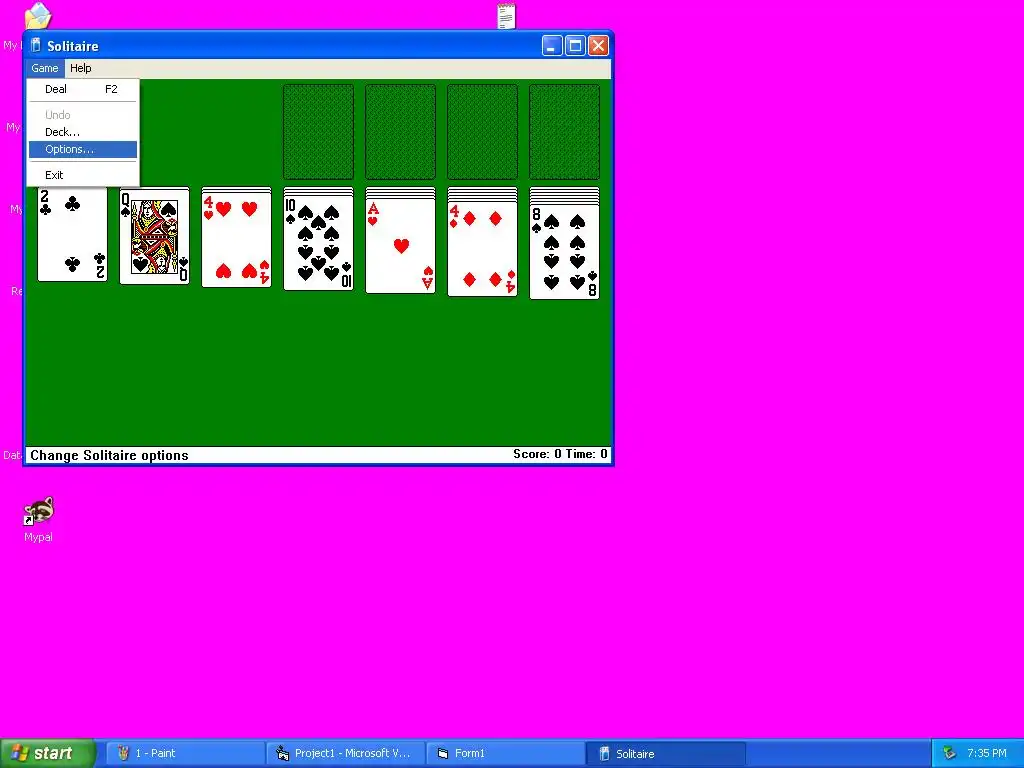The width and height of the screenshot is (1024, 768).
Task: Click the folder icon above the Solitaire window
Action: [x=38, y=16]
